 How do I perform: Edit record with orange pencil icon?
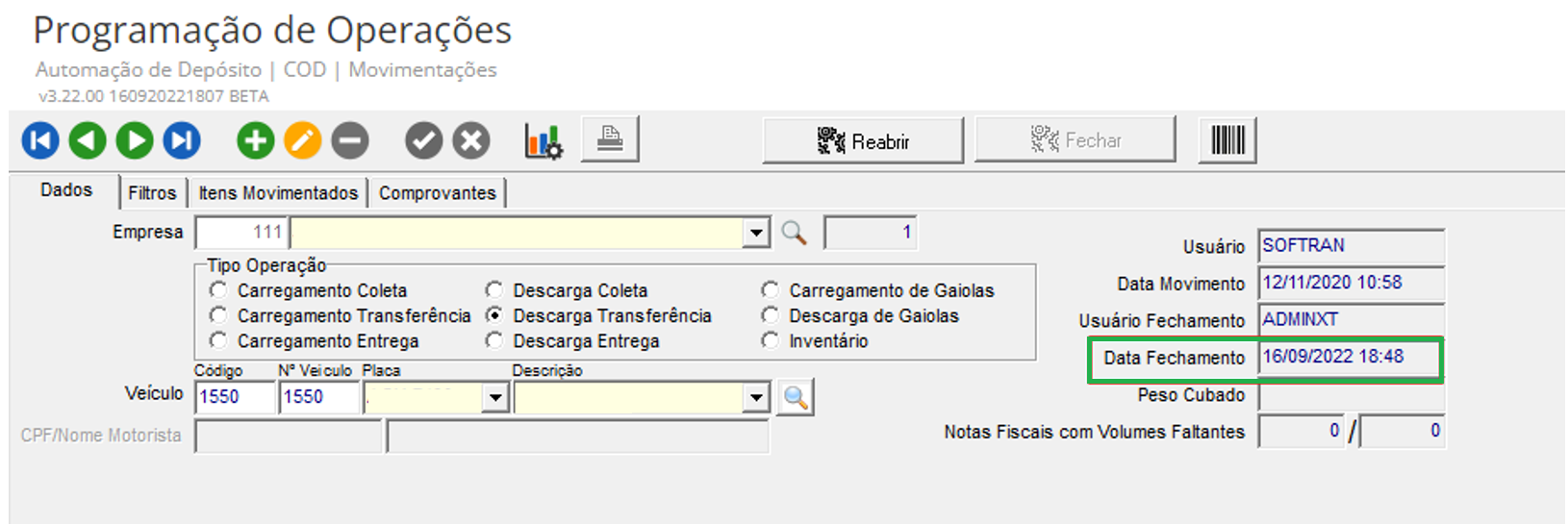click(302, 141)
